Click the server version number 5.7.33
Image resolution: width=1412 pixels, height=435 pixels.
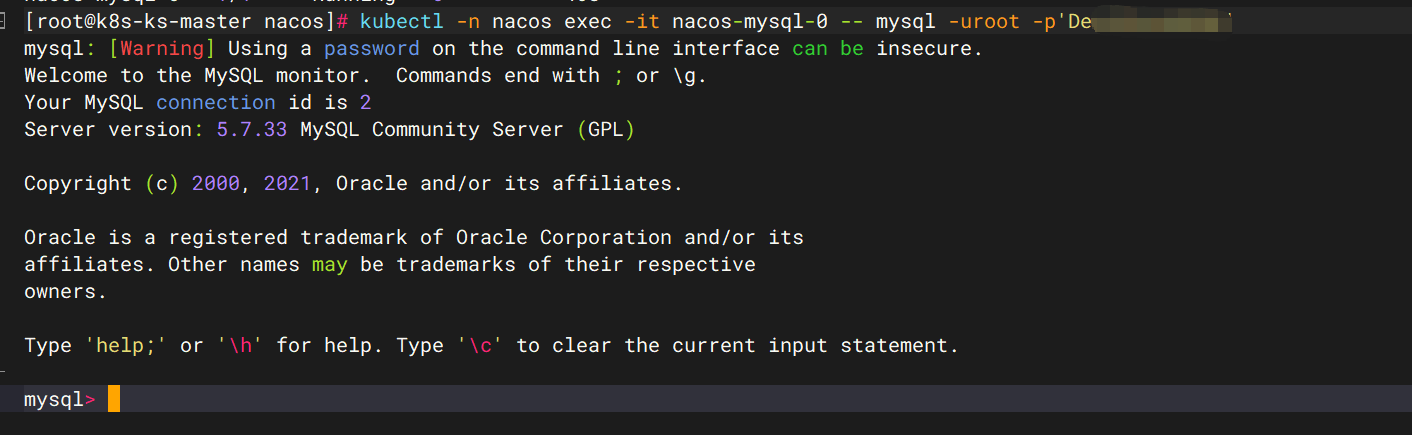point(246,129)
